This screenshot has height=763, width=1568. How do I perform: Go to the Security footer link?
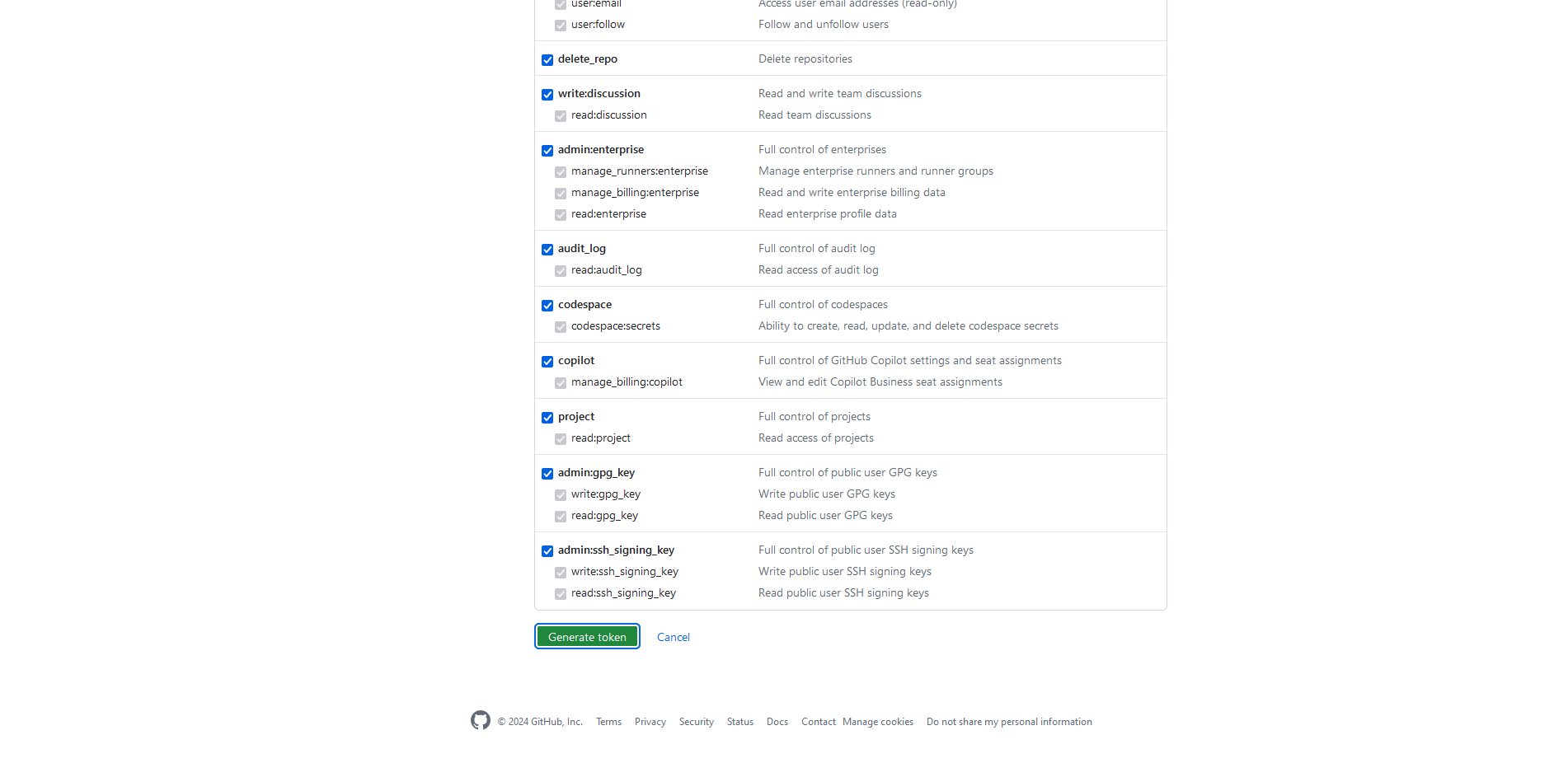coord(696,722)
